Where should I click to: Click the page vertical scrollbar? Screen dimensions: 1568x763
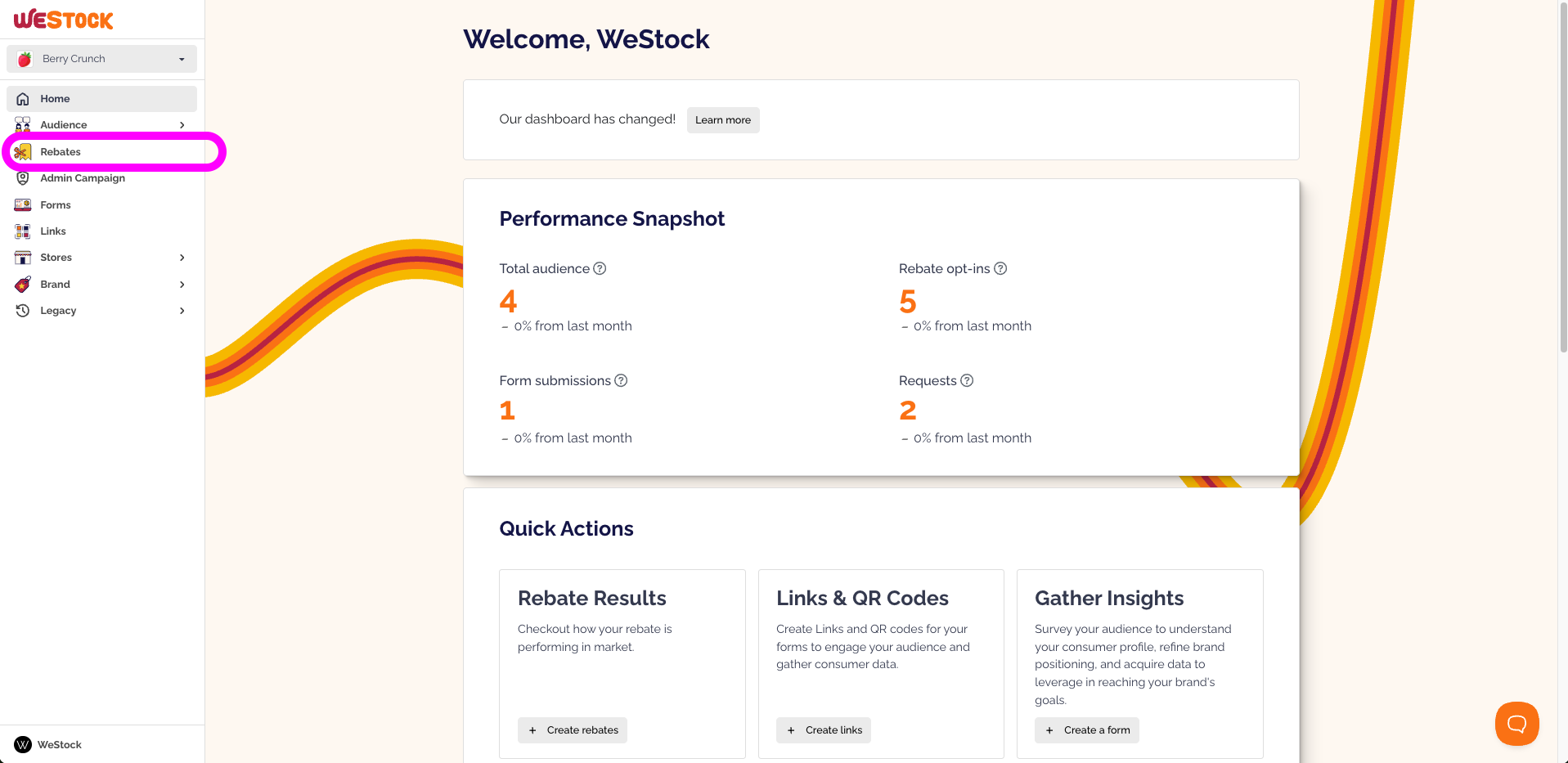1563,176
